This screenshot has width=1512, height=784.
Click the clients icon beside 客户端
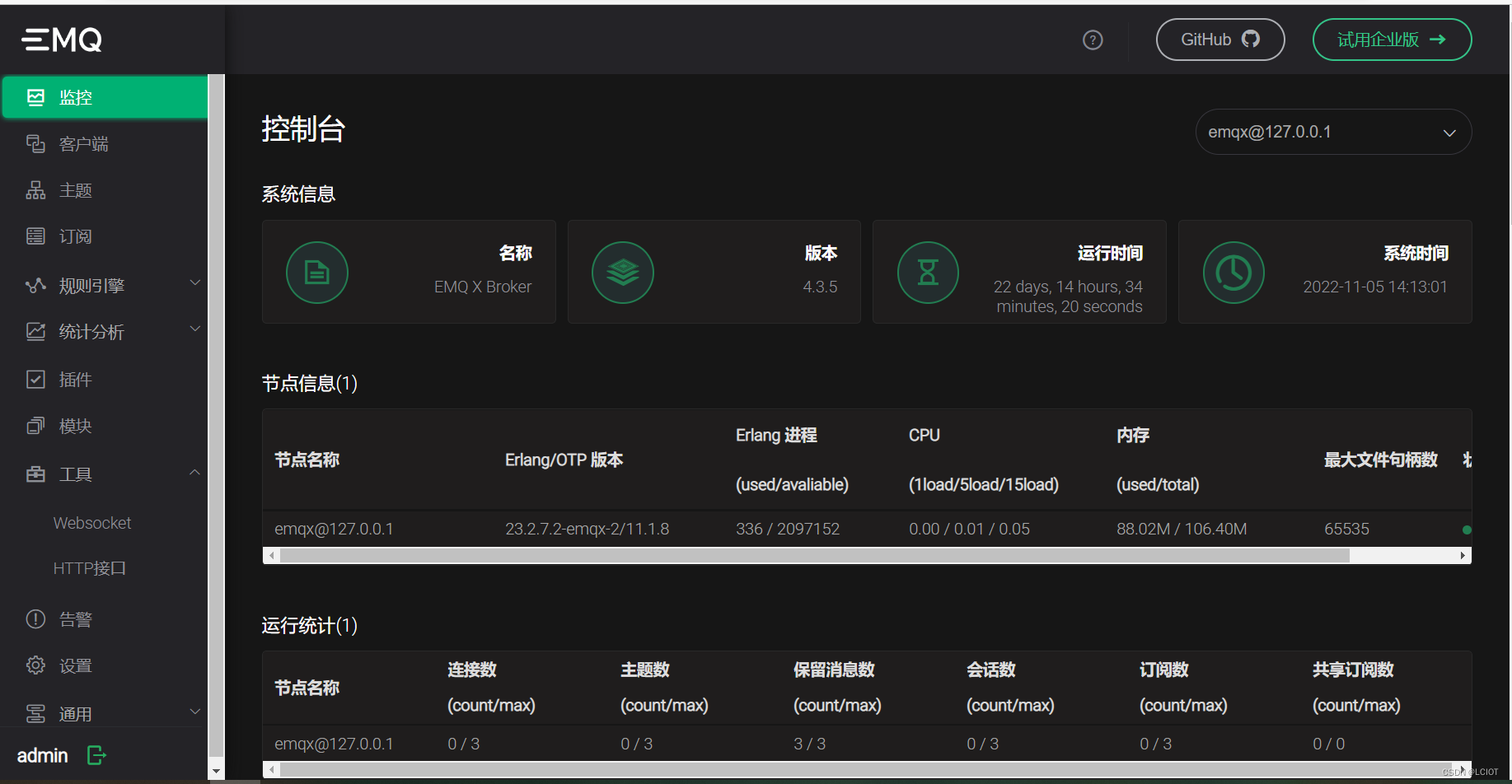[x=35, y=144]
